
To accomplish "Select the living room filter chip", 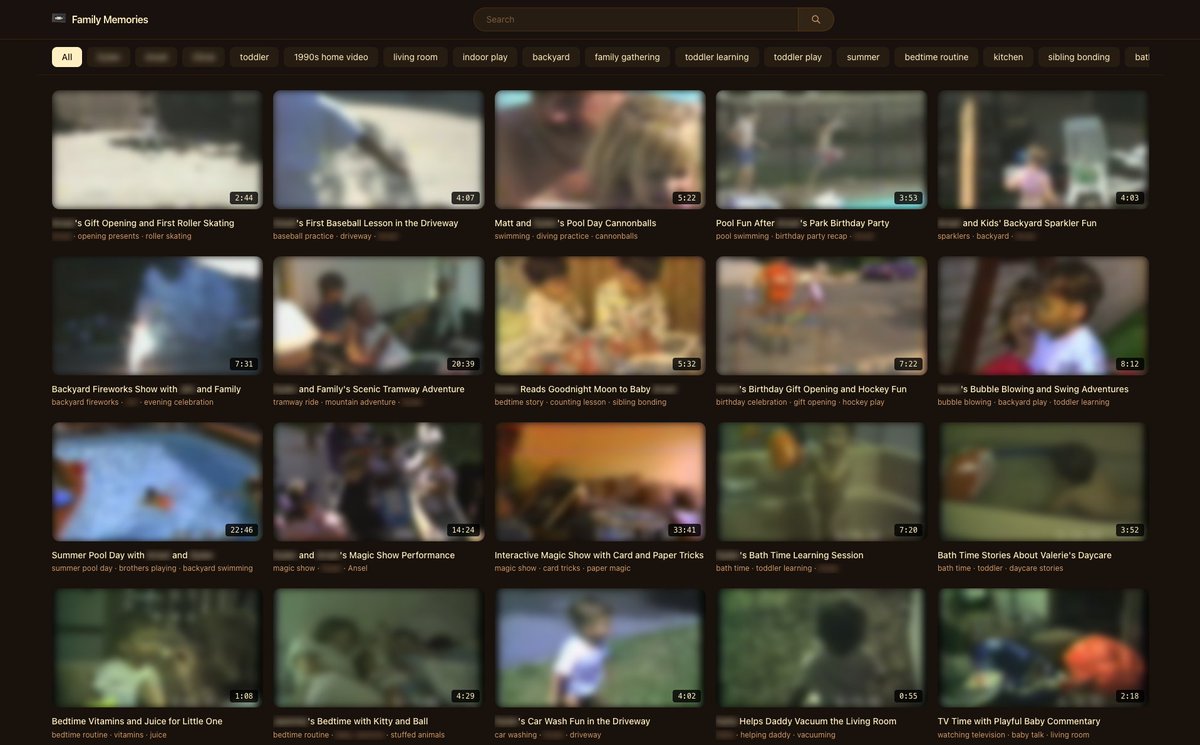I will click(x=415, y=57).
